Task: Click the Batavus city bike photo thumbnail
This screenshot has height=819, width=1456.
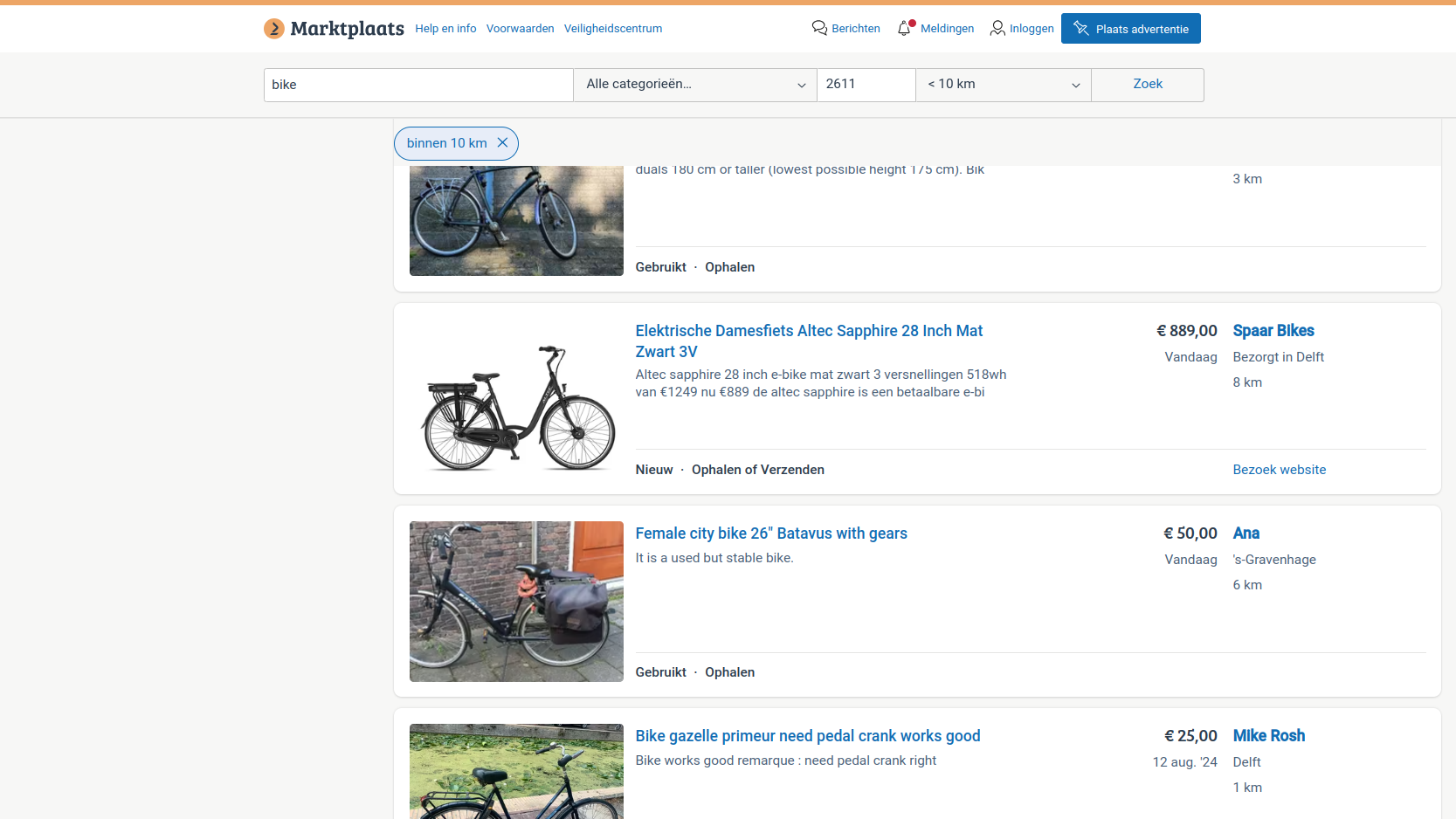Action: pyautogui.click(x=516, y=602)
